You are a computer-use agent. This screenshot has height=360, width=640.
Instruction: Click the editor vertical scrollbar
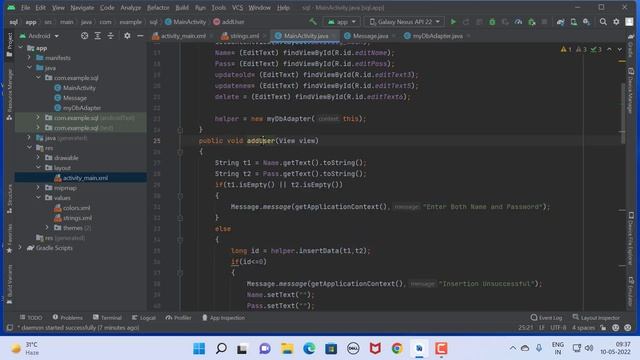(622, 113)
